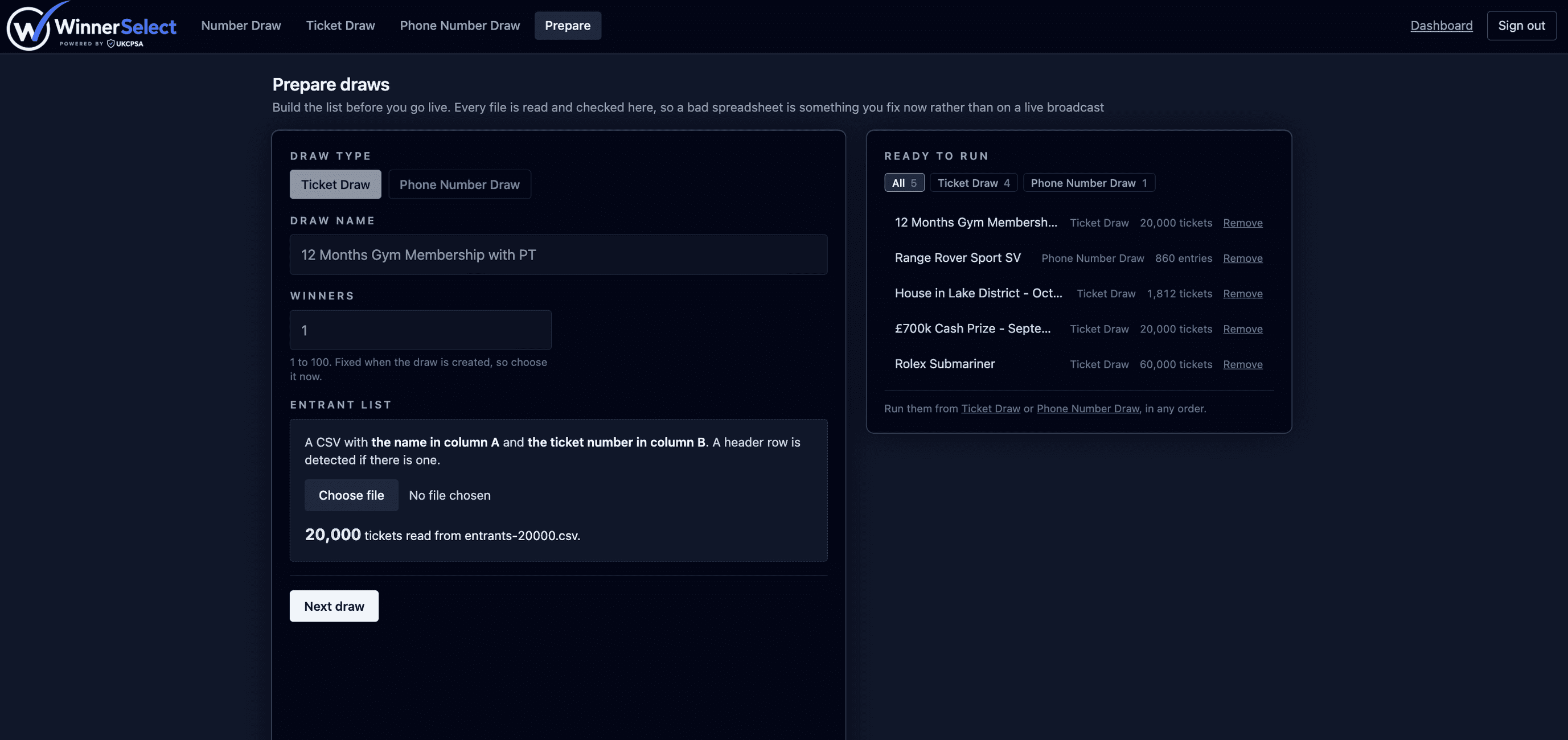Filter ready list by Phone Number Draw 1
1568x740 pixels.
[x=1089, y=183]
